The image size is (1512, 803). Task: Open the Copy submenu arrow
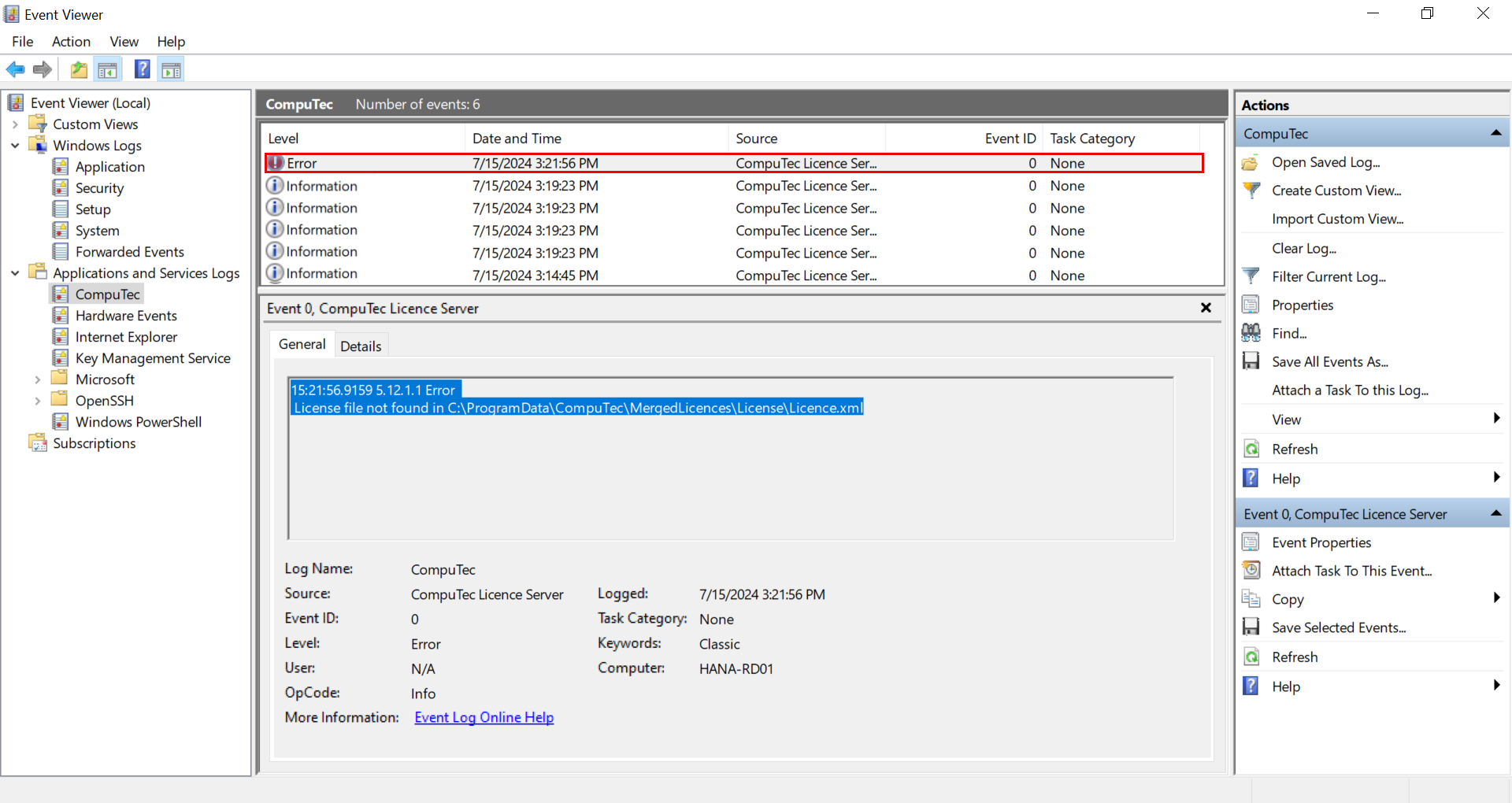pyautogui.click(x=1496, y=598)
